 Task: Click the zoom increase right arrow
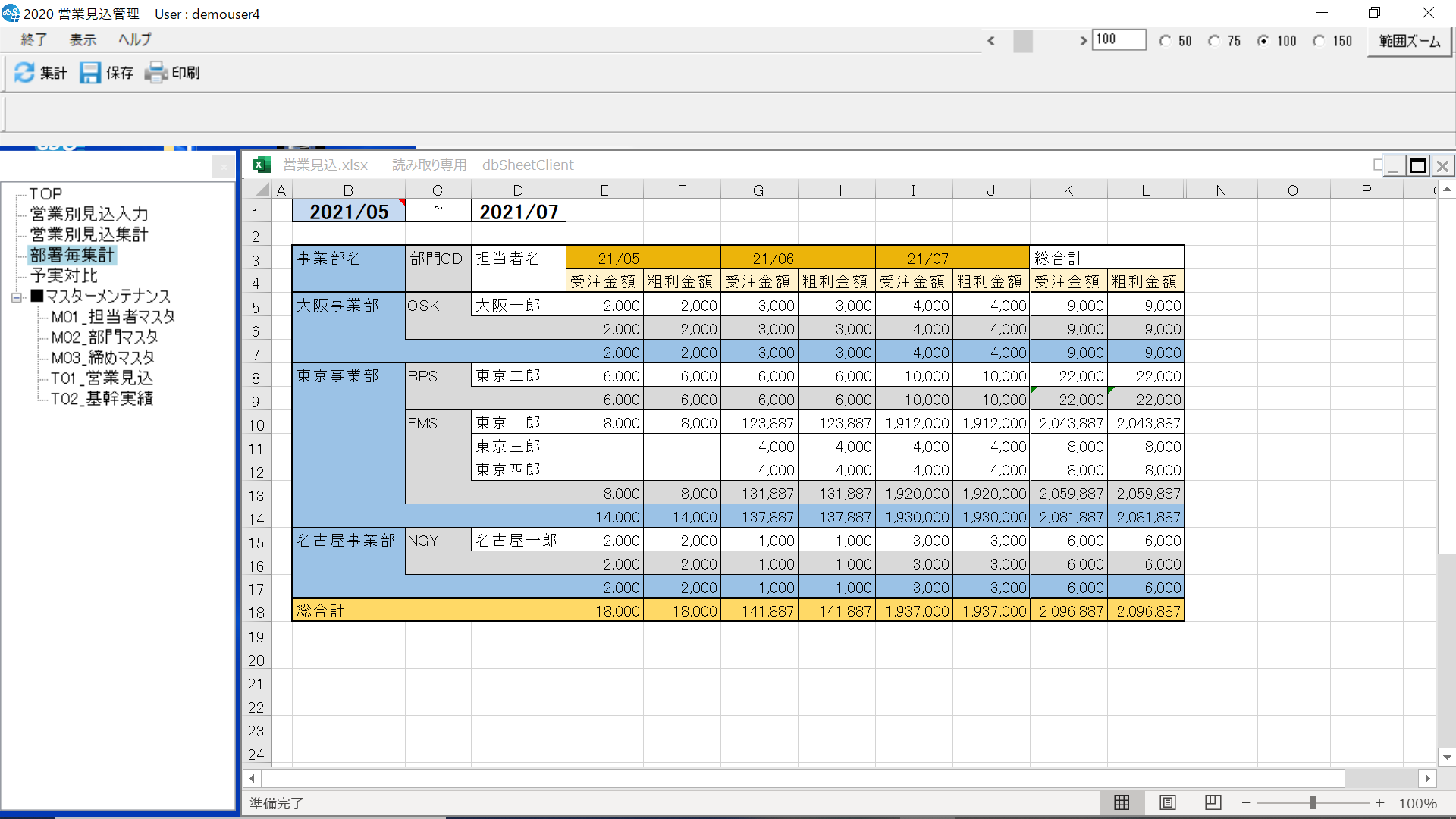[x=1083, y=41]
